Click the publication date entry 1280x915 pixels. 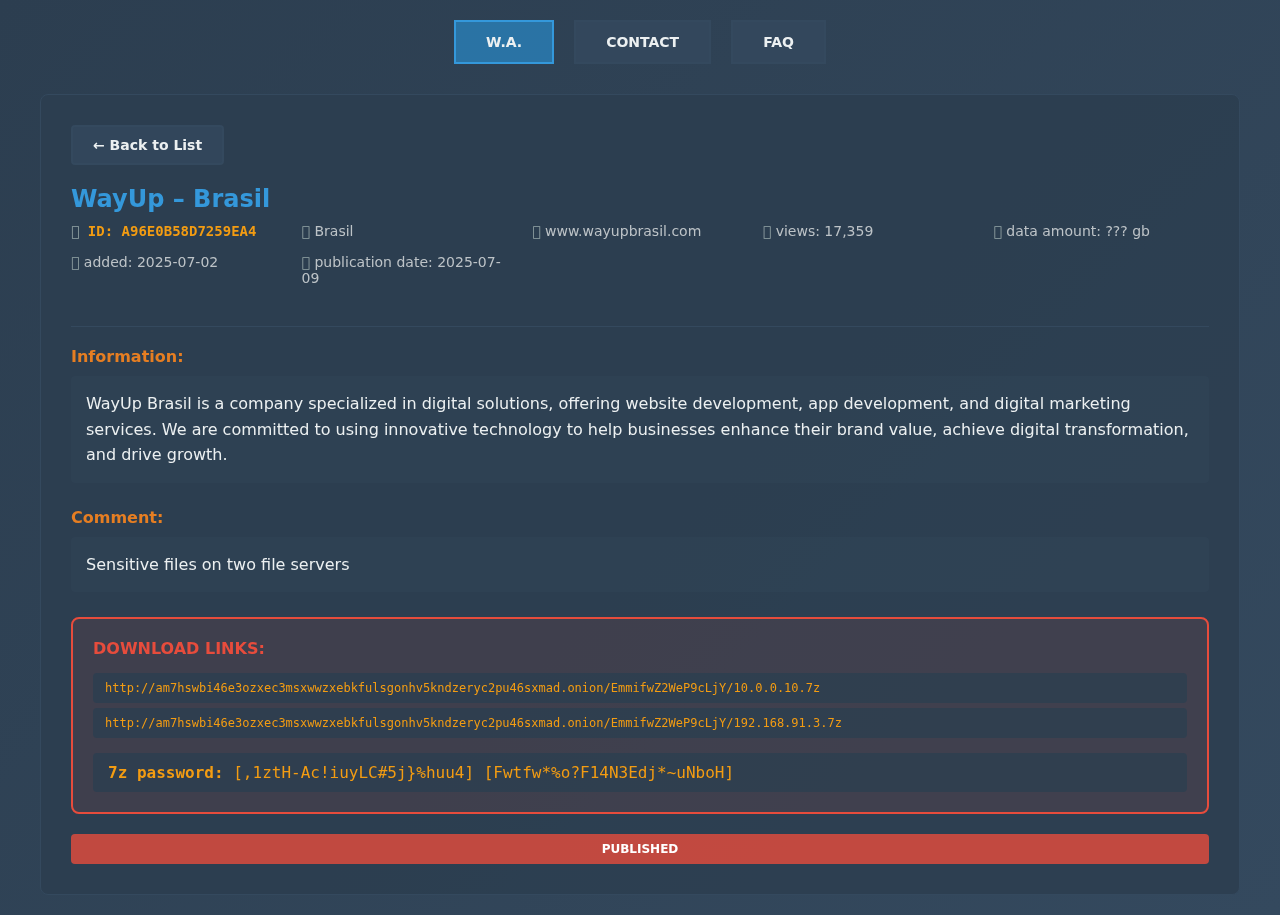[x=402, y=270]
